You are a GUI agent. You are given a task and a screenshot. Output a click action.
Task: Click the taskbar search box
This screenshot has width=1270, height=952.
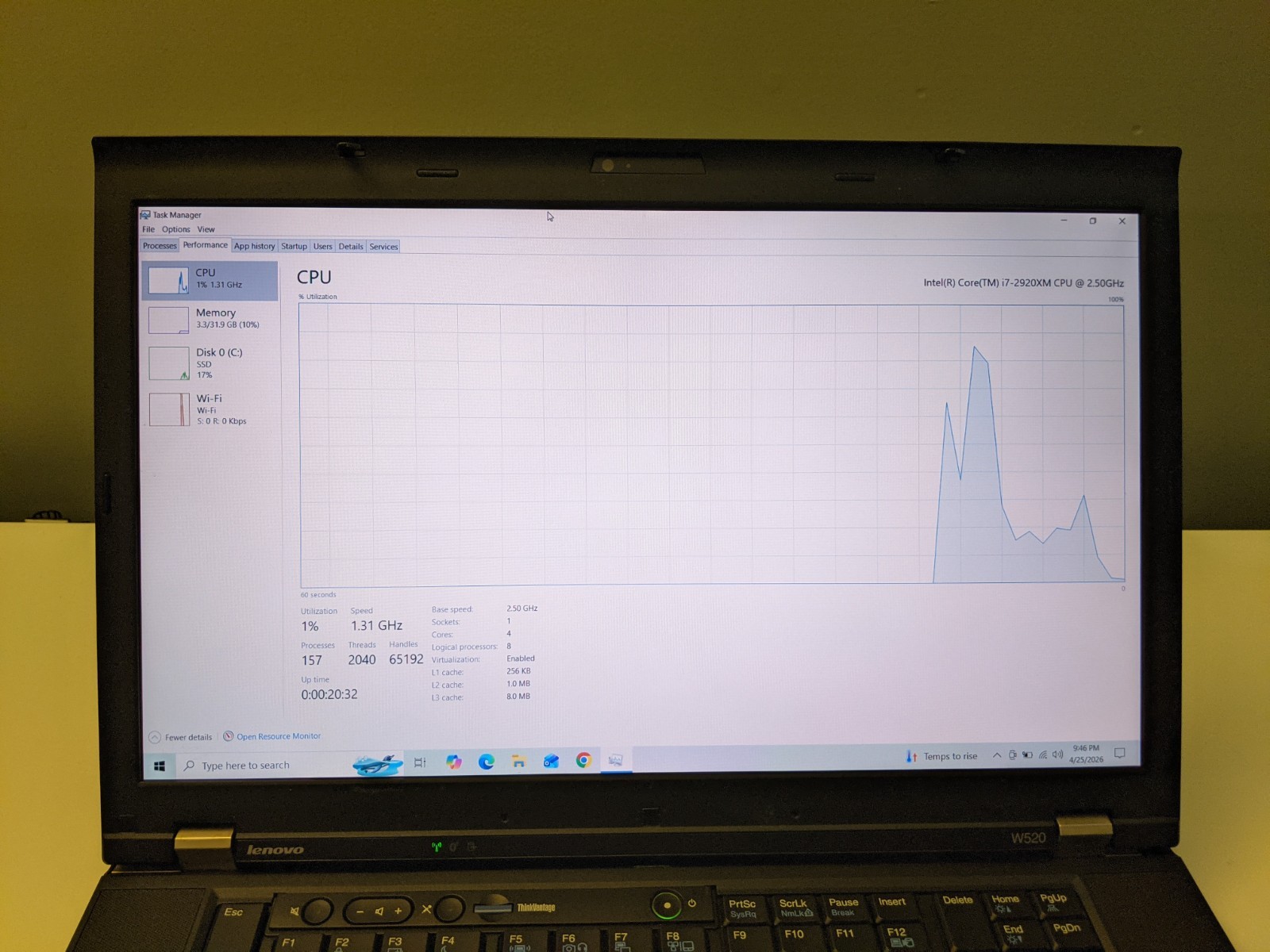(x=290, y=765)
